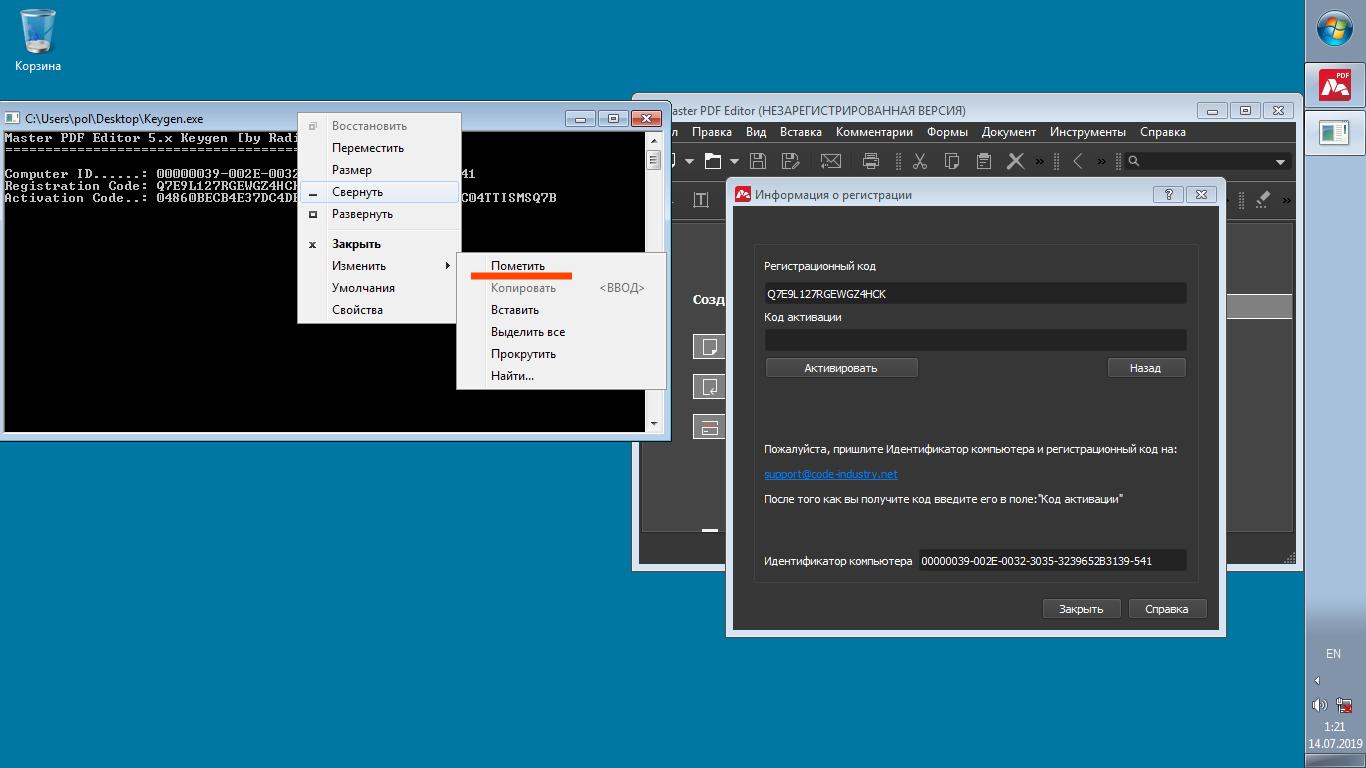
Task: Click the second create-document icon on start page
Action: 709,386
